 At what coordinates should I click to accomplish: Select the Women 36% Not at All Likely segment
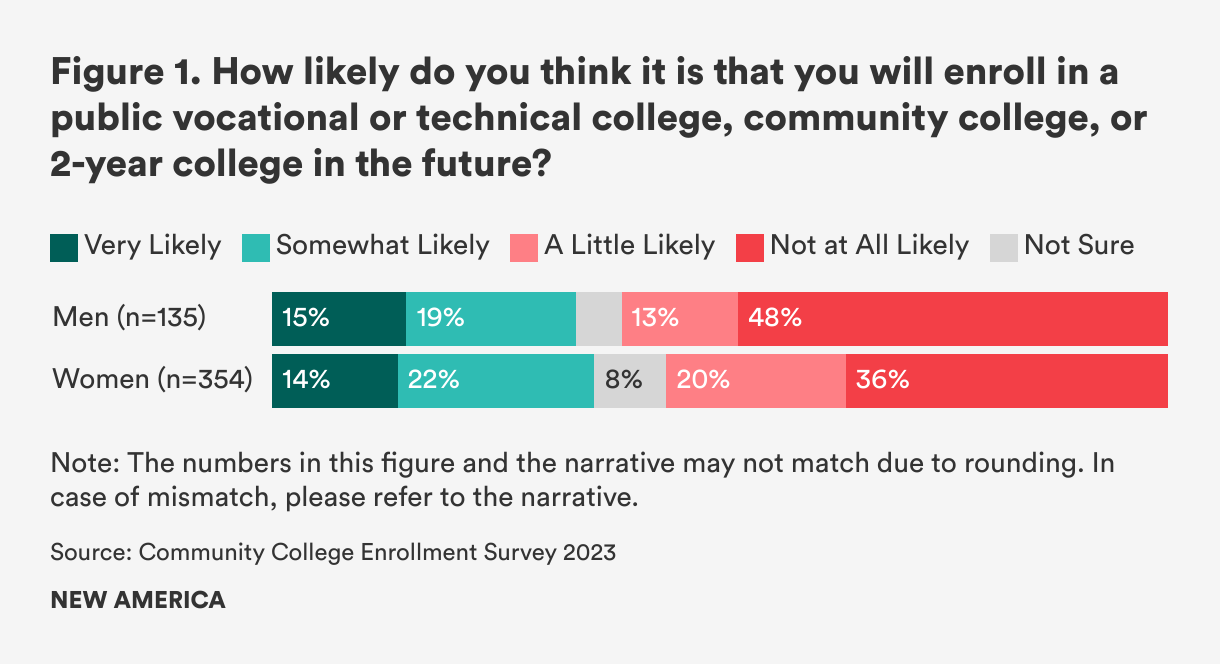coord(1006,381)
